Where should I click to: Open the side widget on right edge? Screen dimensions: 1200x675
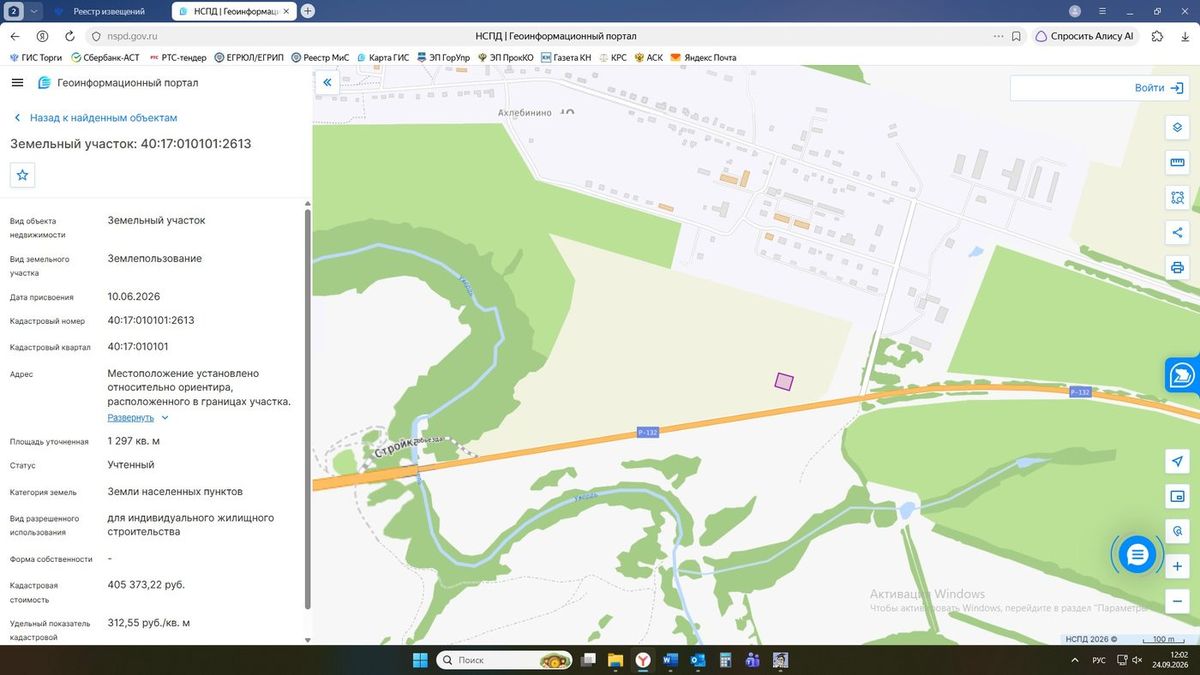coord(1183,375)
